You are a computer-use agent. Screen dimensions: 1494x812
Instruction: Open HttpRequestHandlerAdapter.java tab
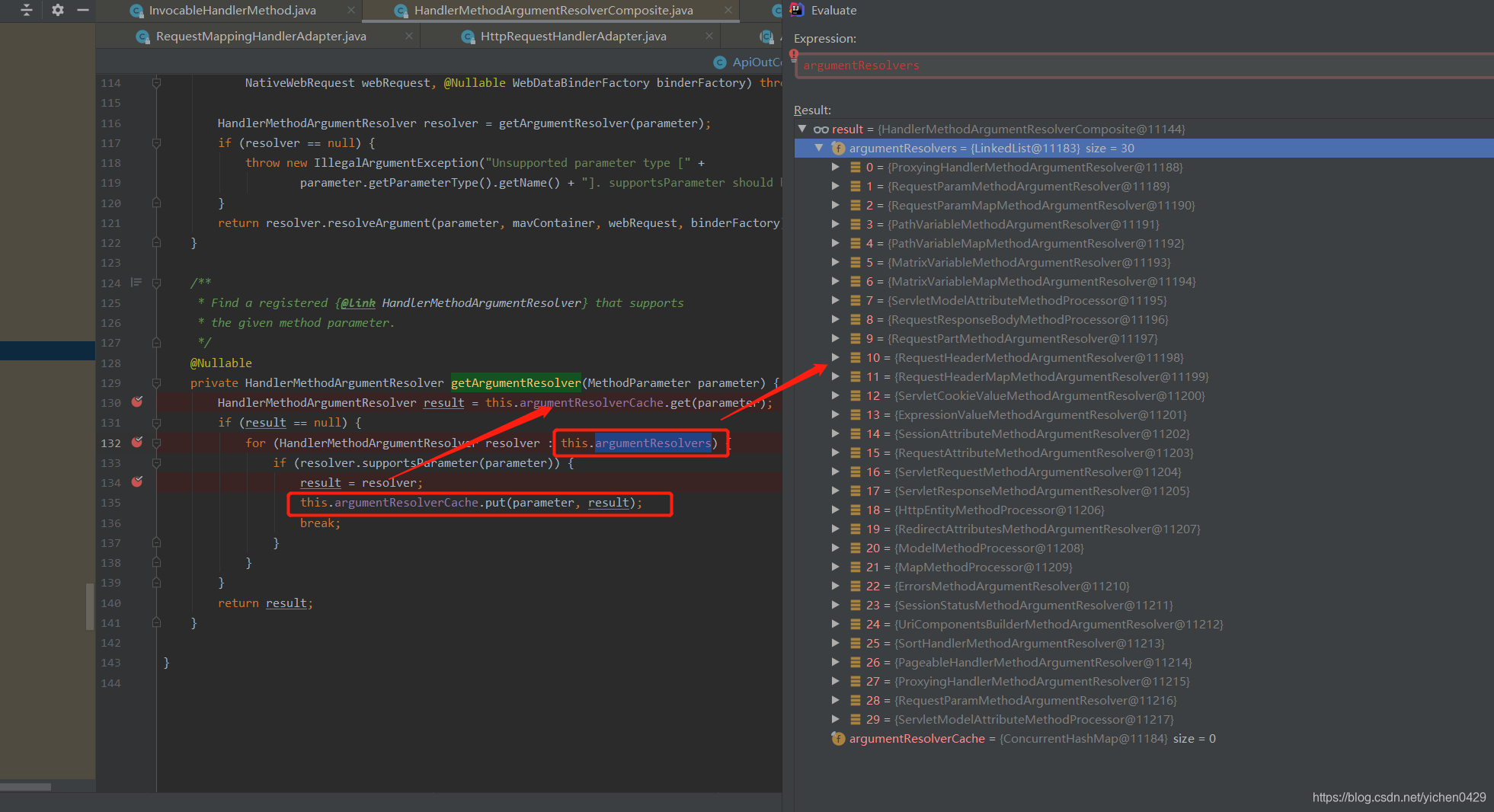coord(573,36)
